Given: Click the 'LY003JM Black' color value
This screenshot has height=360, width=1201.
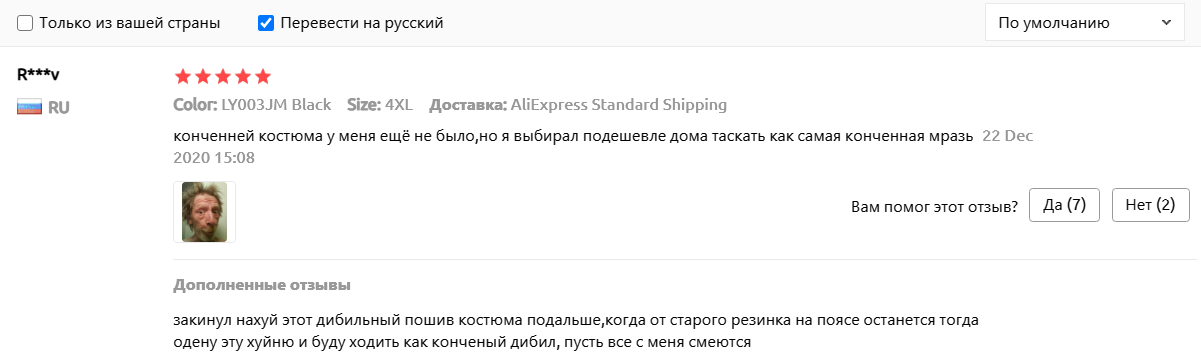Looking at the screenshot, I should 277,105.
